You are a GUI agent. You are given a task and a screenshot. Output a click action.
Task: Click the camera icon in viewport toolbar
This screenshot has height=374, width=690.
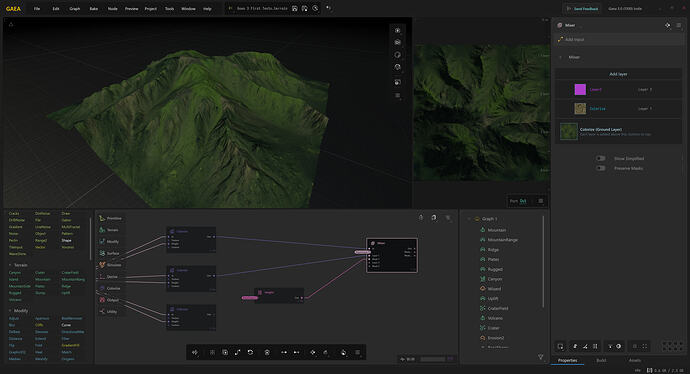point(398,42)
